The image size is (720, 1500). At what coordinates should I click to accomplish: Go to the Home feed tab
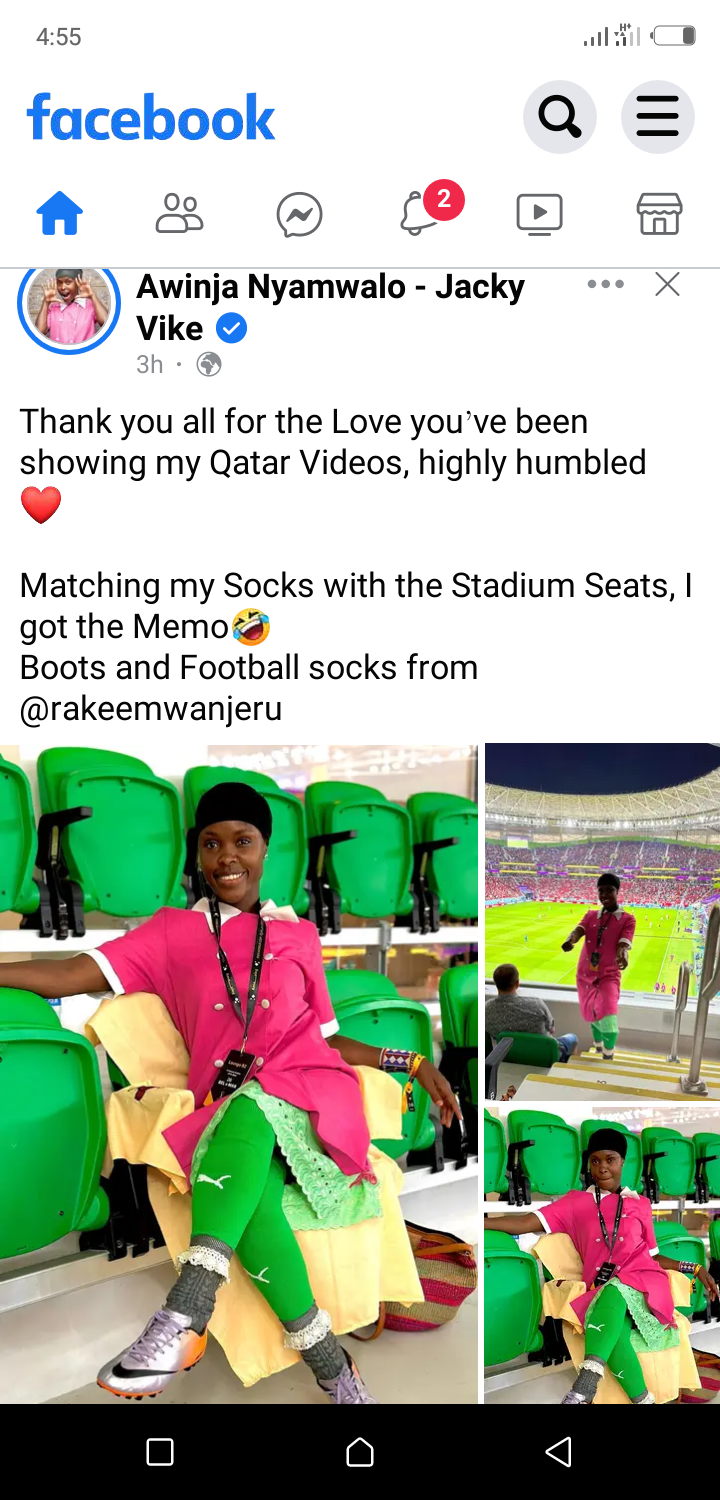pos(60,213)
